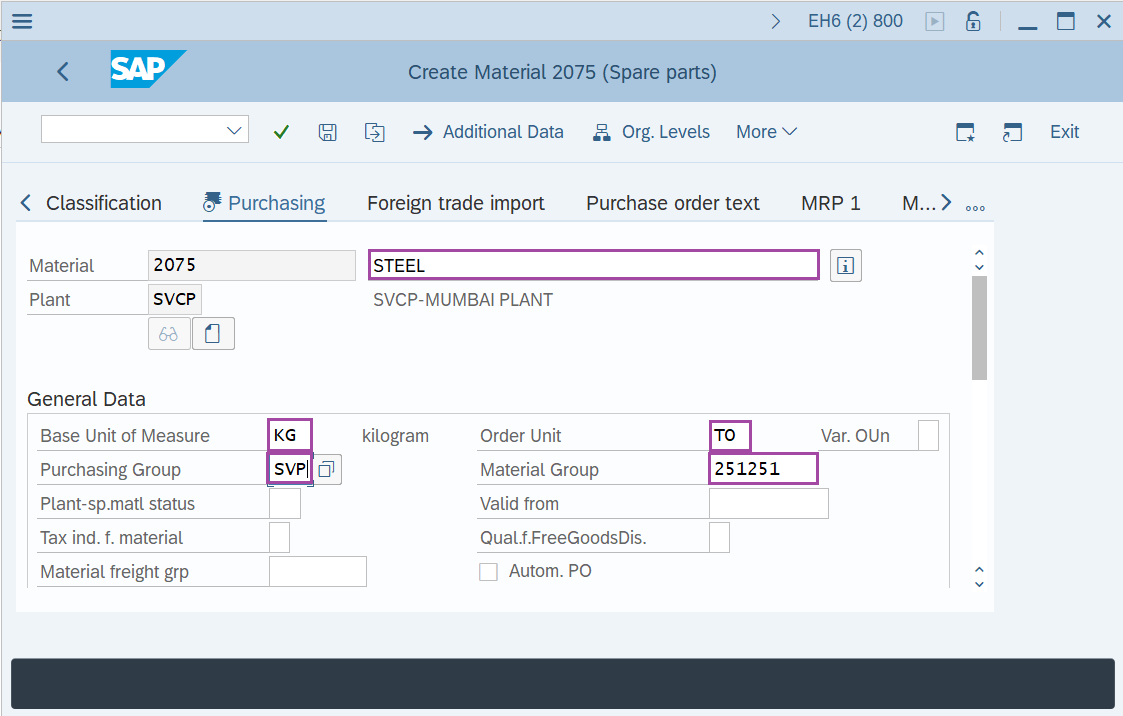The image size is (1123, 716).
Task: Expand the More menu dropdown
Action: (766, 132)
